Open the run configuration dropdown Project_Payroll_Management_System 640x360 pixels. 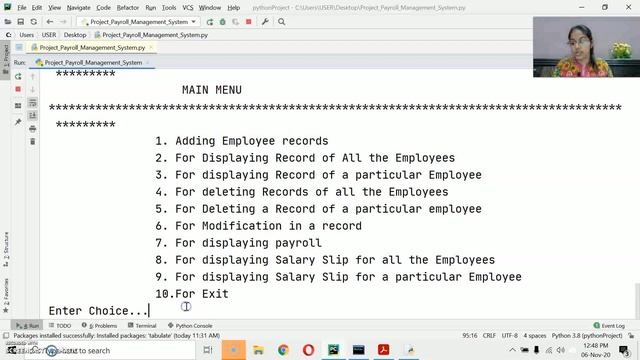tap(139, 22)
